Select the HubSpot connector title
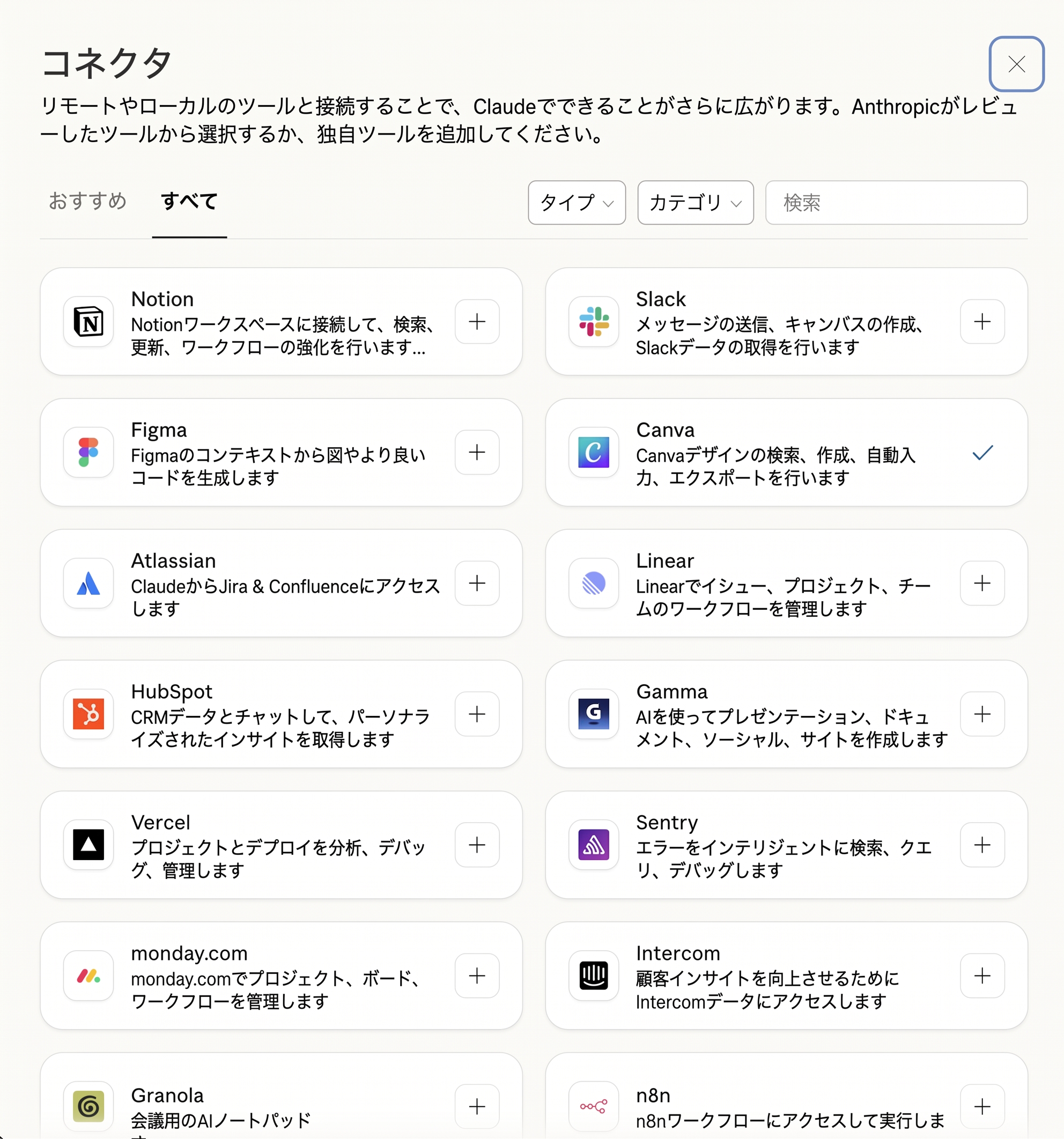 tap(171, 692)
